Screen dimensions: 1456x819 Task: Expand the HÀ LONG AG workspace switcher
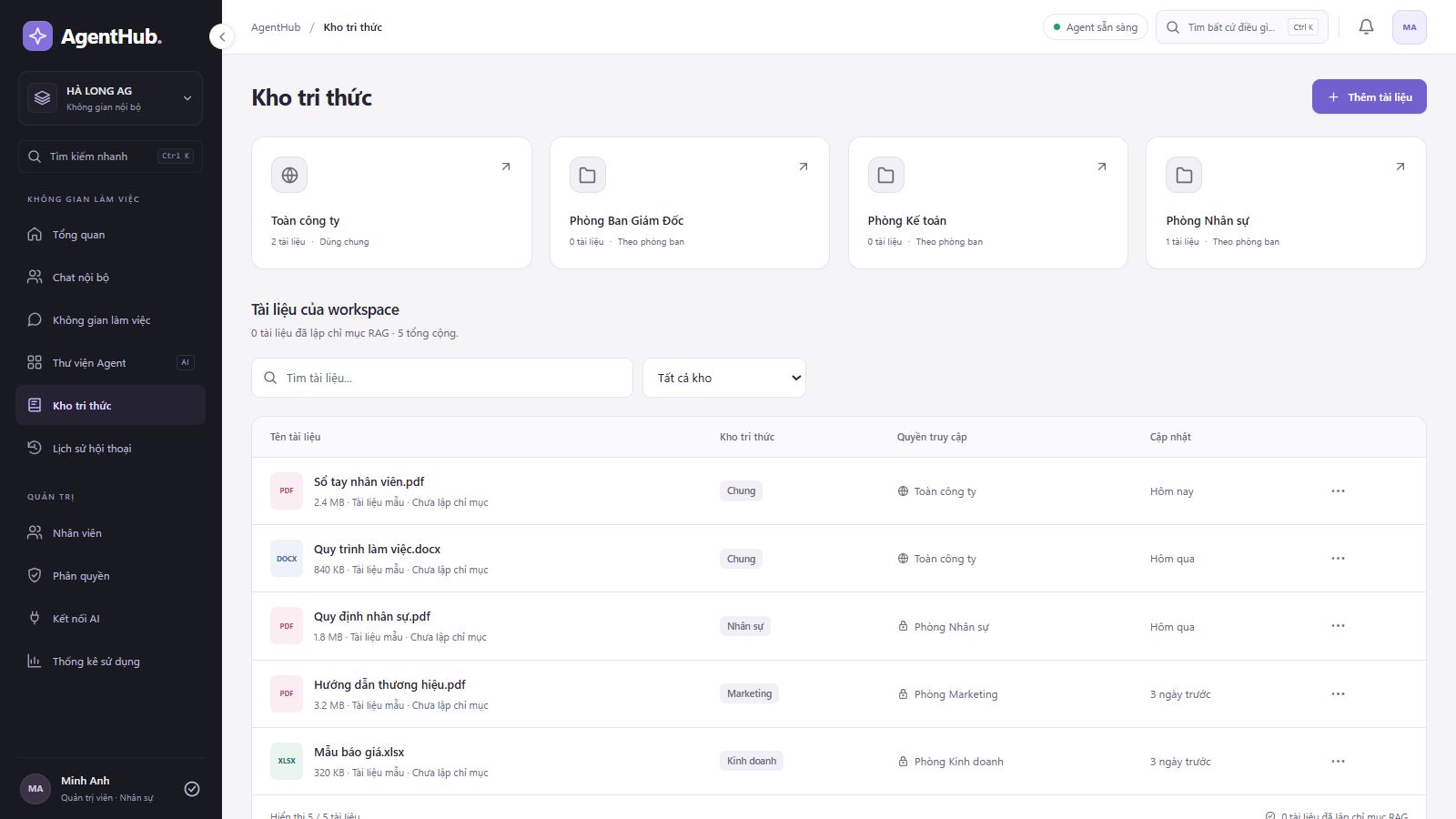[x=110, y=98]
